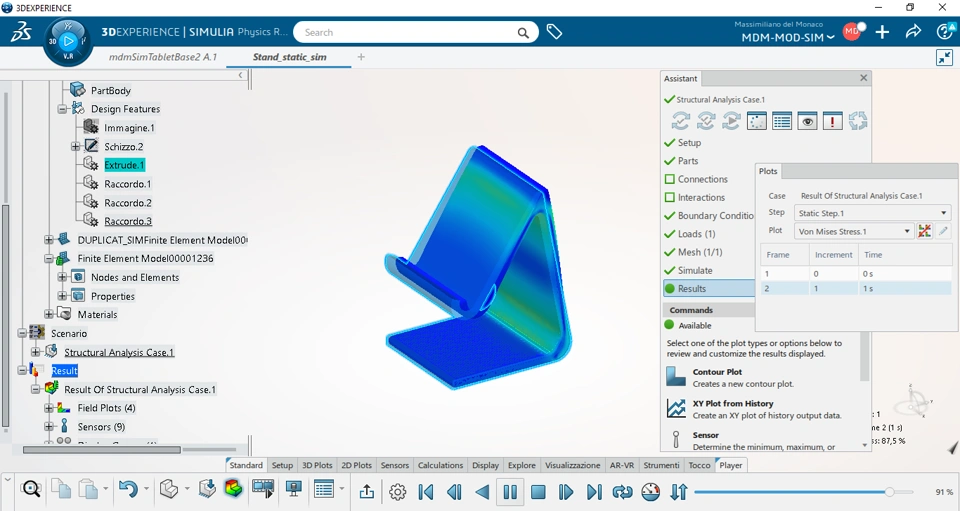
Task: Select Raccordo.3 in the tree
Action: pyautogui.click(x=128, y=221)
